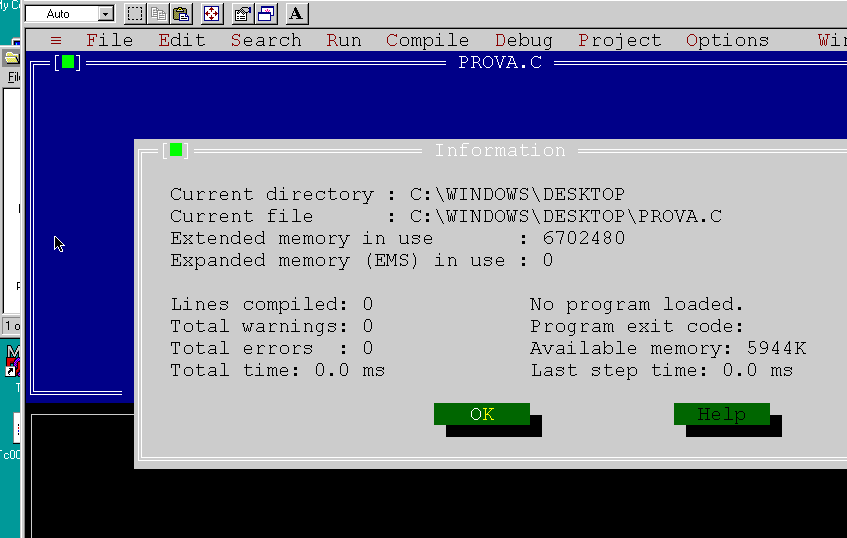Open the File menu
Viewport: 847px width, 538px height.
[x=109, y=40]
